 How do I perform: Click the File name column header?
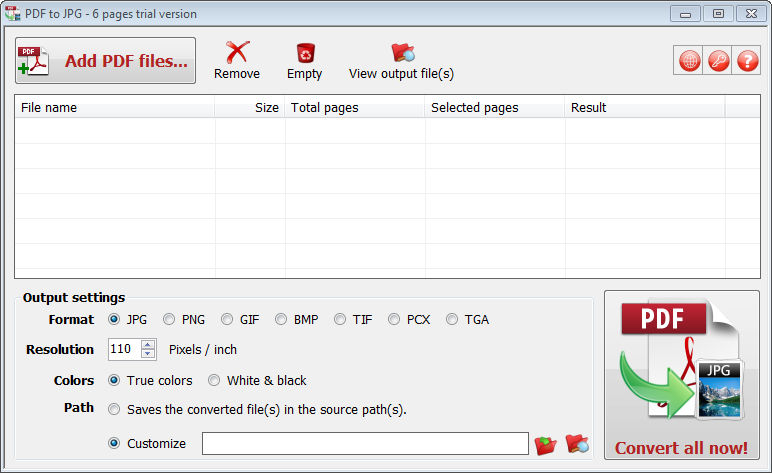pos(115,107)
